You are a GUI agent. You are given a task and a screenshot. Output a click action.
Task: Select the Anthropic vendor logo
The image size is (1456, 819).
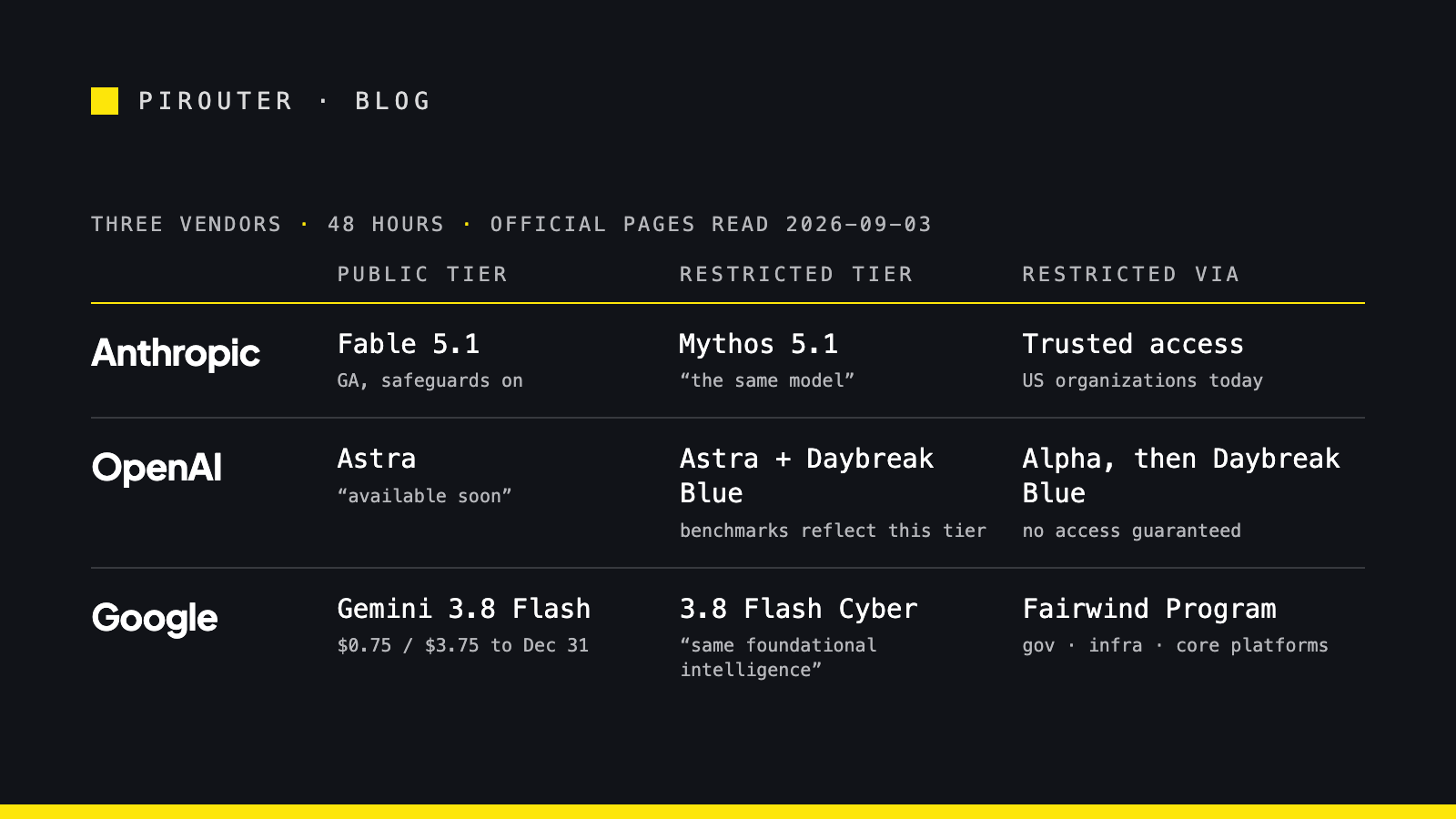pos(176,353)
